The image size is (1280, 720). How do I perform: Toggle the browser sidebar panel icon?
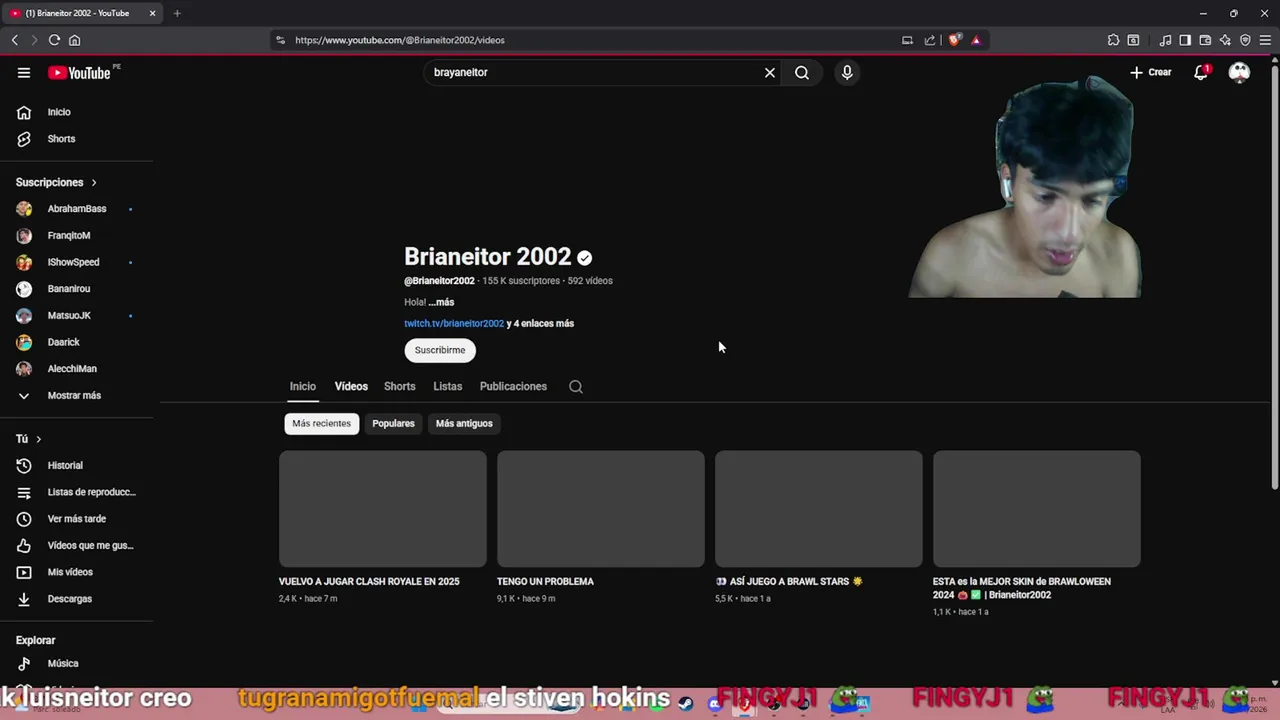click(1185, 40)
